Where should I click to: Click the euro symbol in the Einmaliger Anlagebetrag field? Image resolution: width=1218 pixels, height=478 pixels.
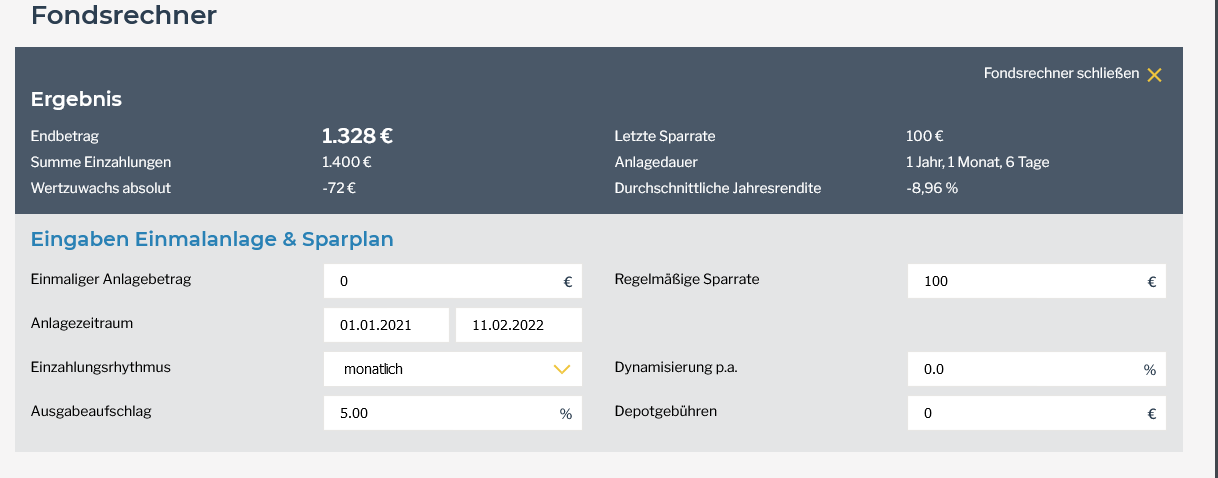point(567,283)
